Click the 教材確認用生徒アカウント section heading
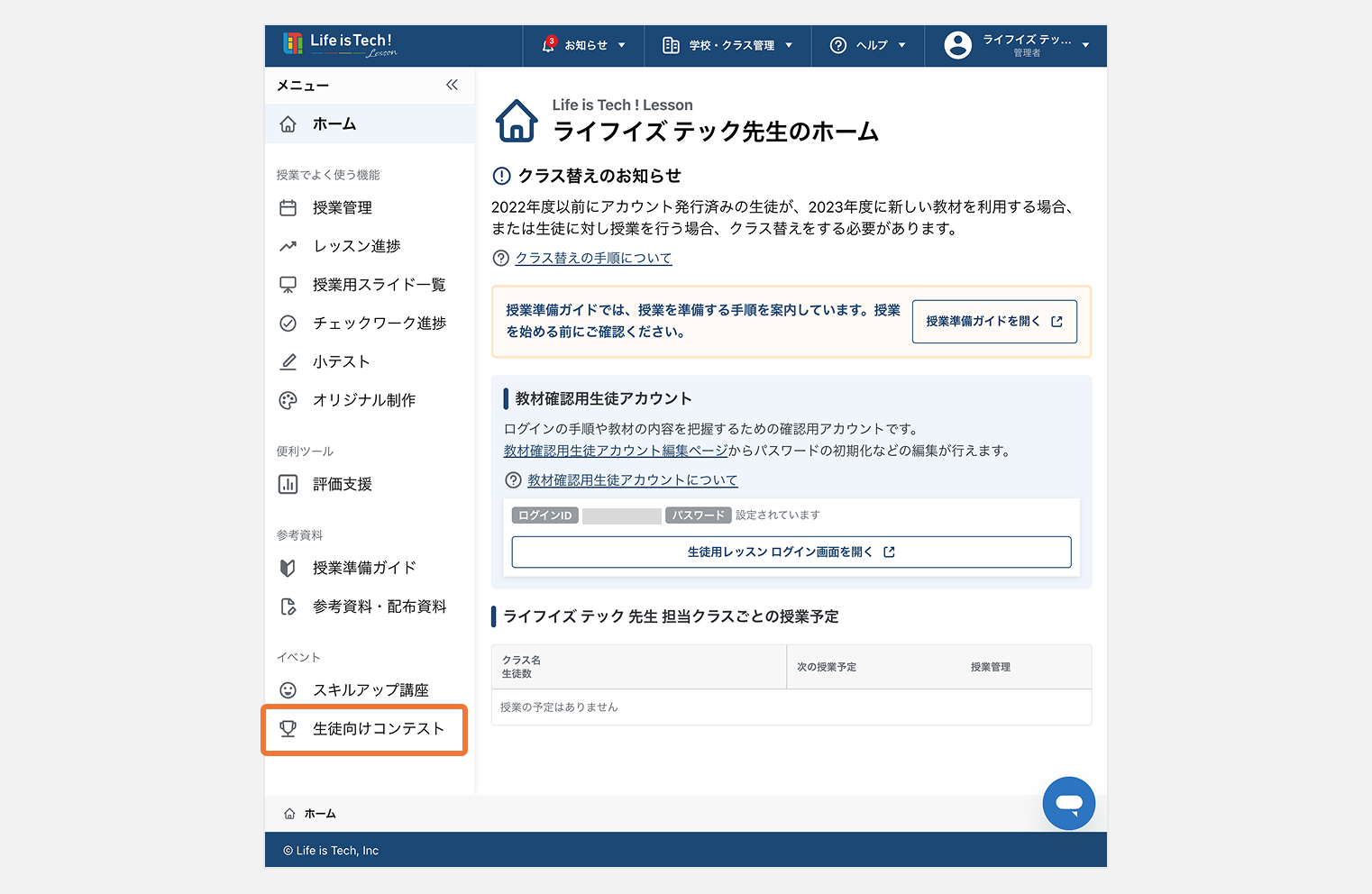1372x894 pixels. point(604,398)
